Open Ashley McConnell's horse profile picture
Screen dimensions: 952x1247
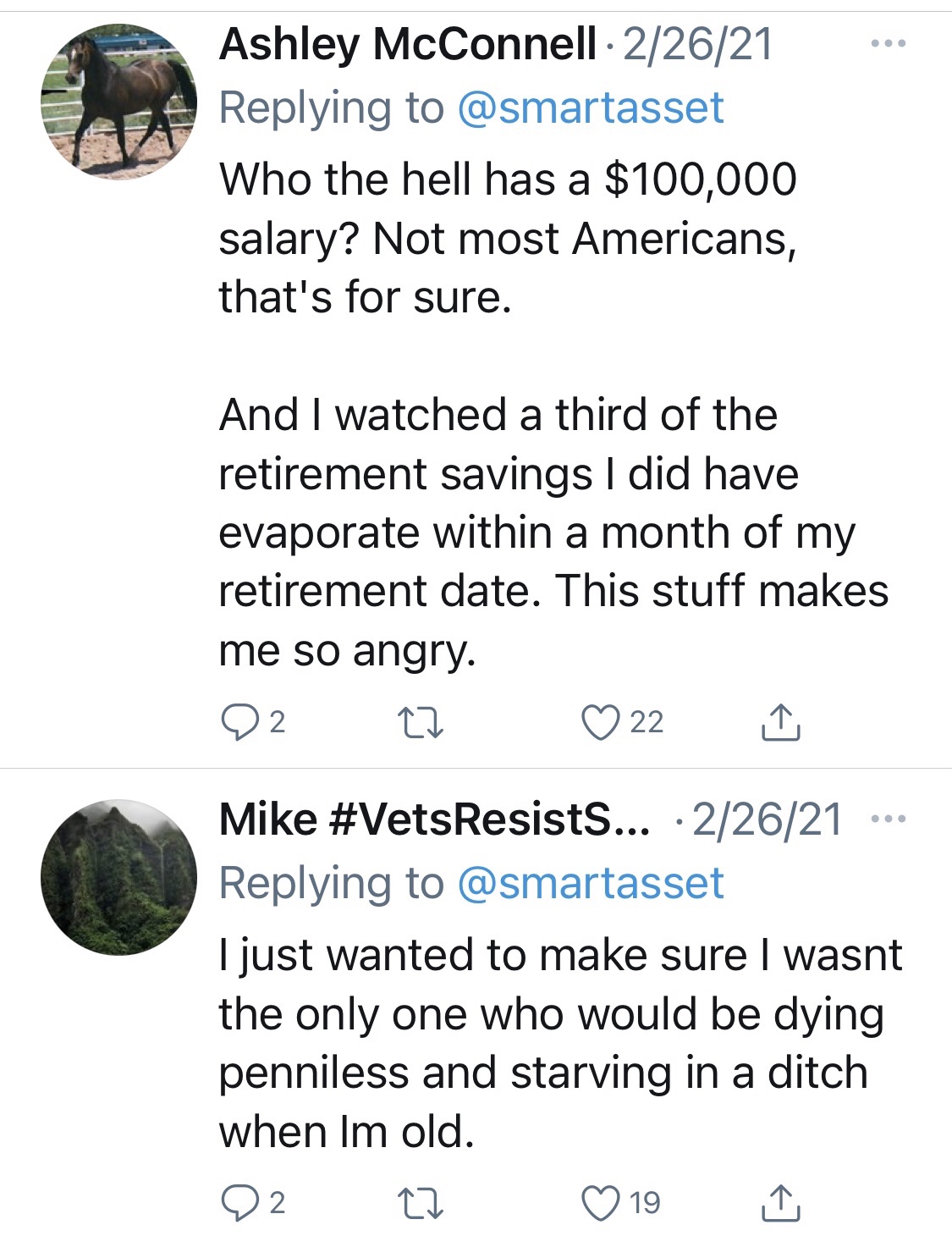(x=118, y=101)
